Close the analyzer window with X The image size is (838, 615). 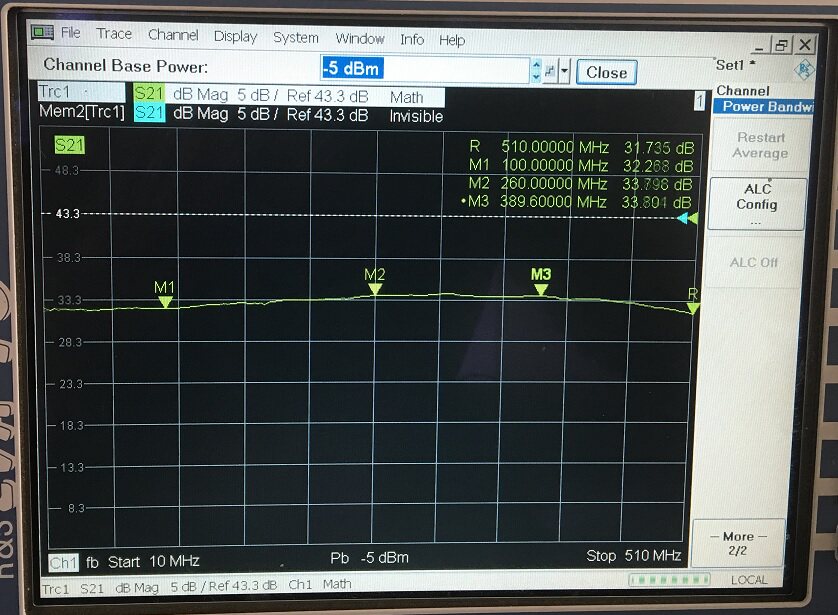tap(805, 44)
